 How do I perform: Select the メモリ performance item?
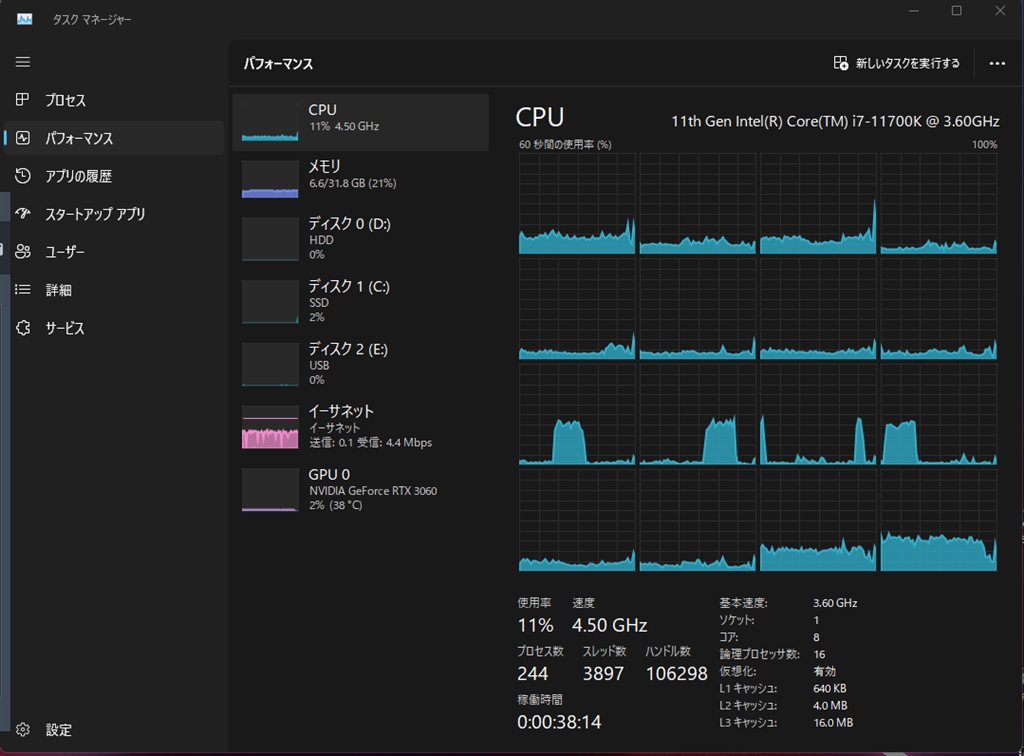tap(360, 179)
